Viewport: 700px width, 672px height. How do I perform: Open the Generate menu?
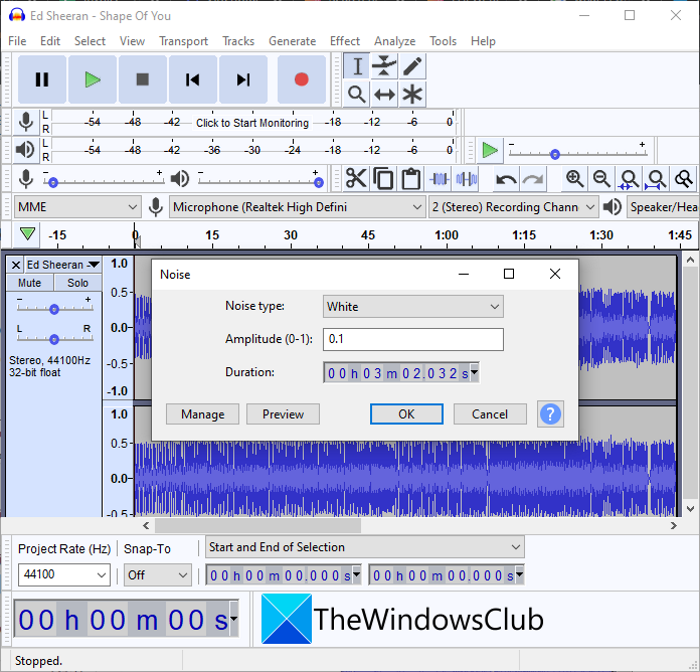(x=292, y=41)
